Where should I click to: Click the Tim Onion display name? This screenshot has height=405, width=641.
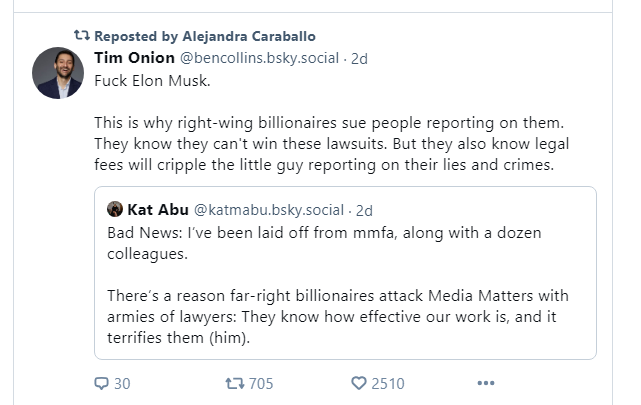click(x=134, y=58)
